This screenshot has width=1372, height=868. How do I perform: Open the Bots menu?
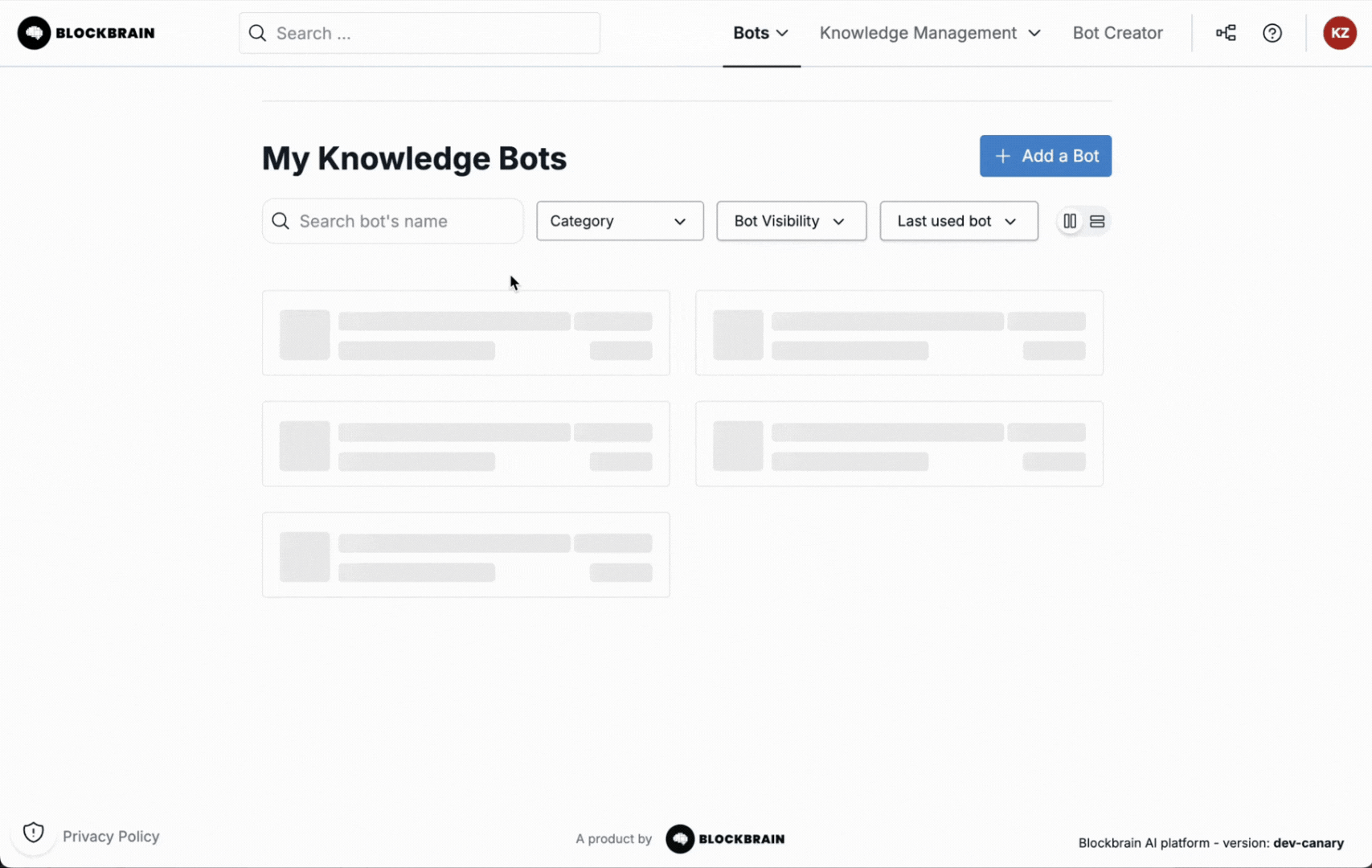[760, 33]
